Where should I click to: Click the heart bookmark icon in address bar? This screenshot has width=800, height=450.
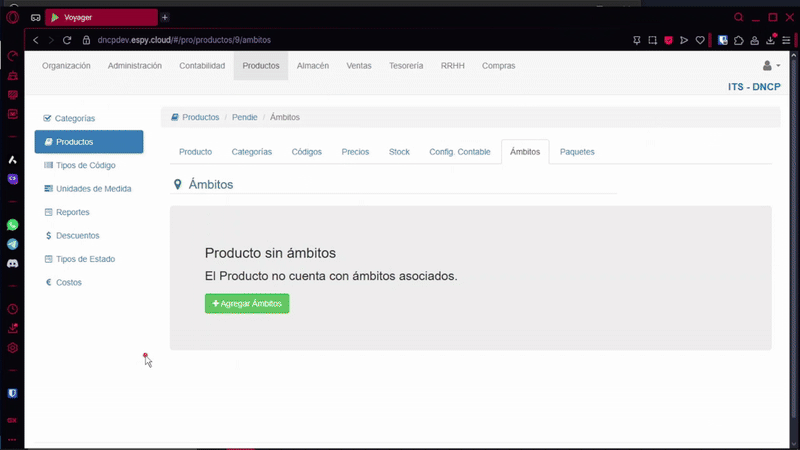pyautogui.click(x=701, y=40)
